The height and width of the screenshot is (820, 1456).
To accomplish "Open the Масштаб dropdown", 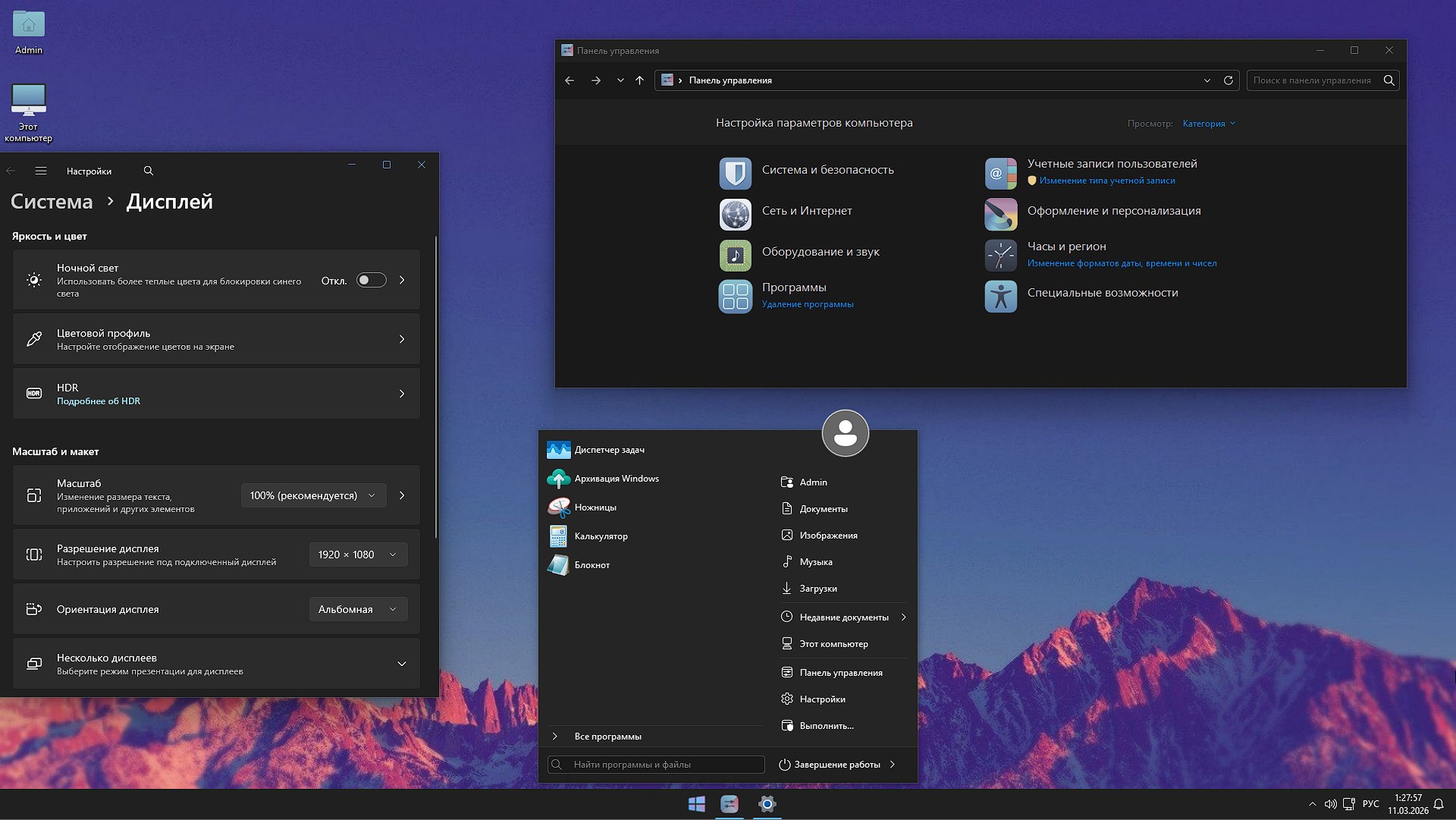I will pyautogui.click(x=312, y=495).
